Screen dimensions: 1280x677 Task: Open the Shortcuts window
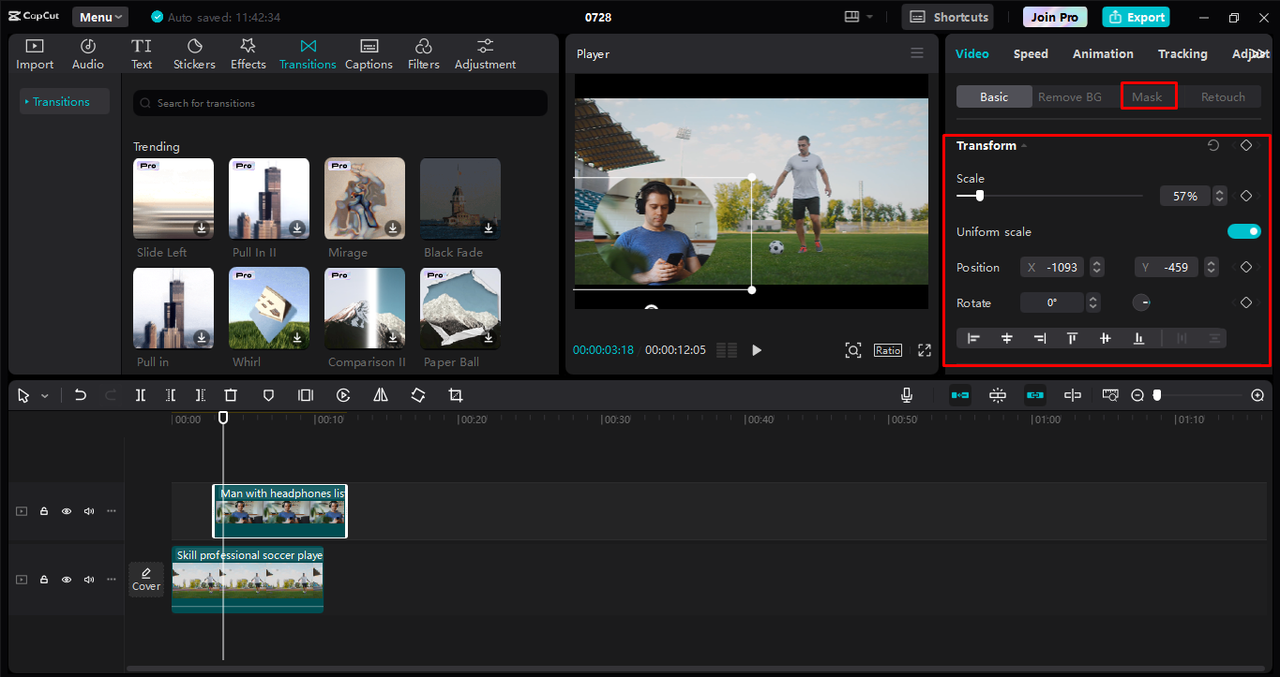click(949, 17)
